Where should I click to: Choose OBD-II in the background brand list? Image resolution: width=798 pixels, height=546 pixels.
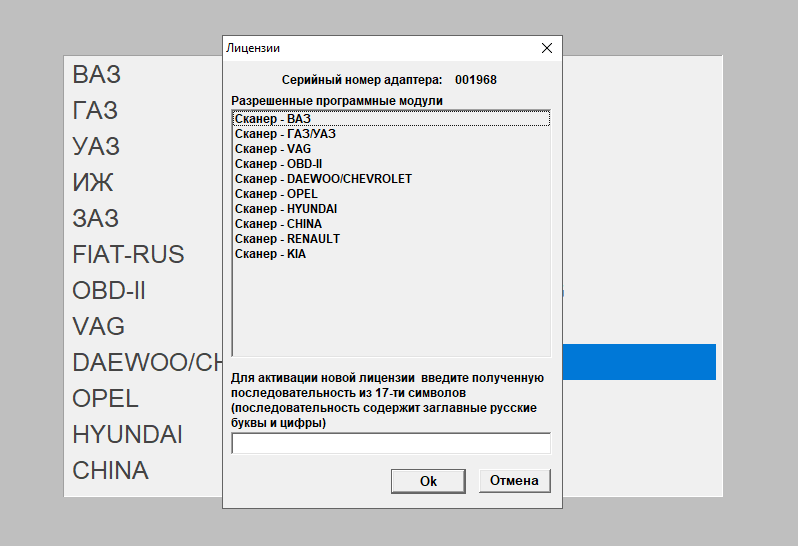pyautogui.click(x=109, y=291)
